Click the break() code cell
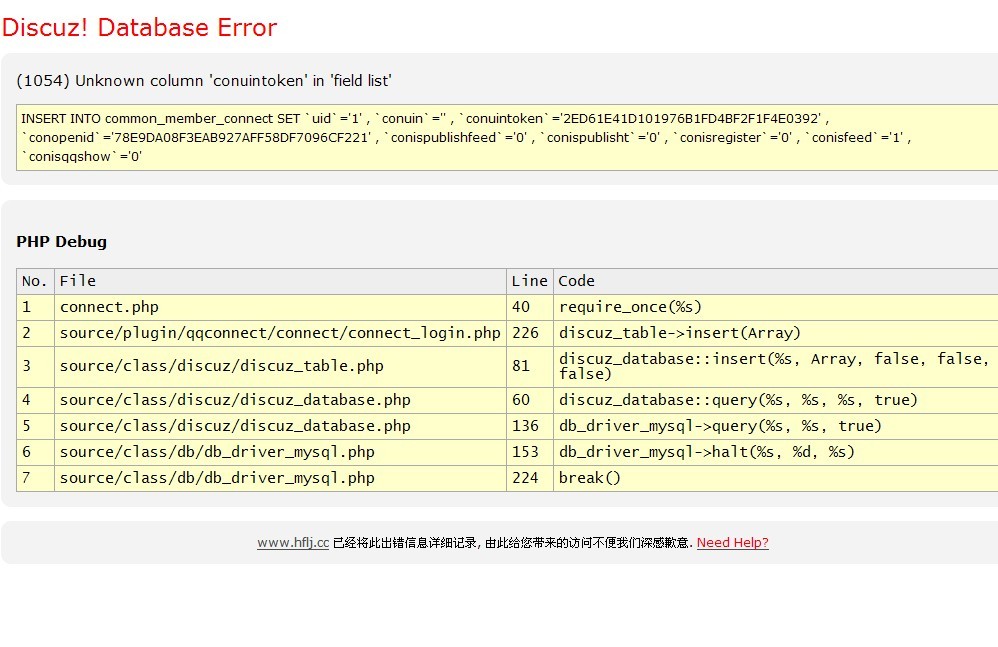This screenshot has width=998, height=647. [x=776, y=478]
